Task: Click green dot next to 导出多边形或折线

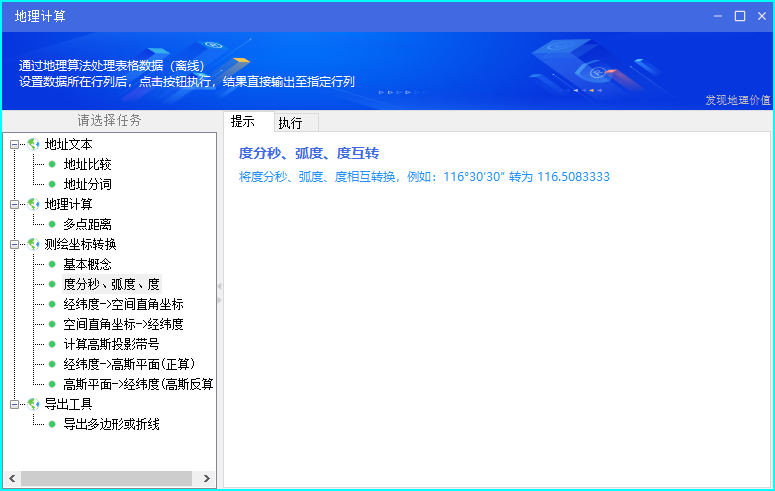Action: [x=52, y=424]
